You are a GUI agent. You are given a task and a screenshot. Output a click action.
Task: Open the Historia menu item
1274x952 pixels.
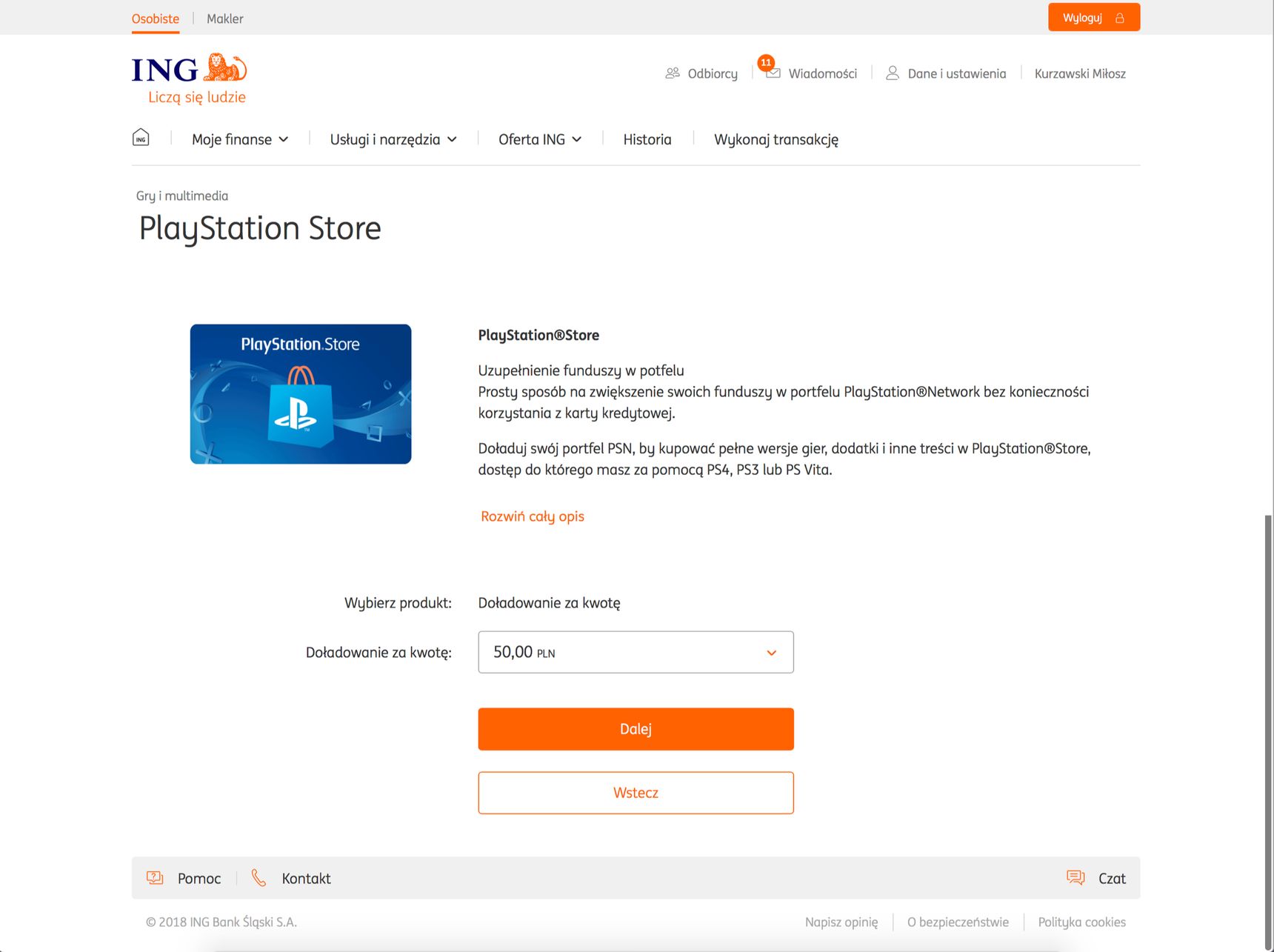[647, 139]
